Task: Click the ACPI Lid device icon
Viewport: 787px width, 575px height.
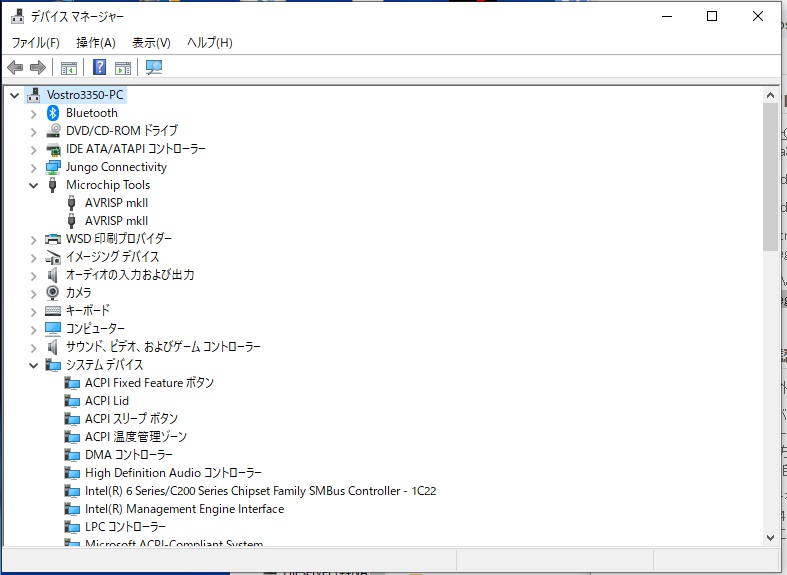Action: pos(72,401)
